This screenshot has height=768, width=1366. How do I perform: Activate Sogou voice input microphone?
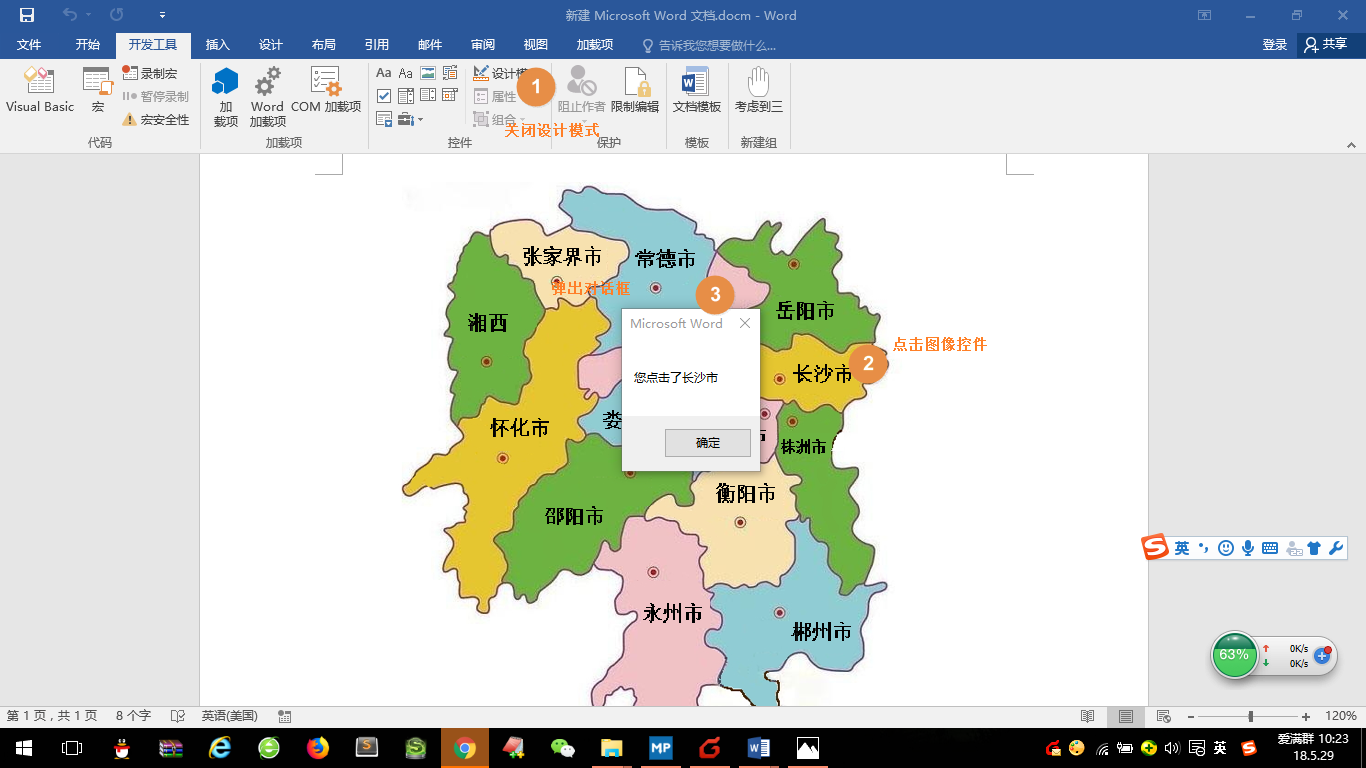point(1248,548)
